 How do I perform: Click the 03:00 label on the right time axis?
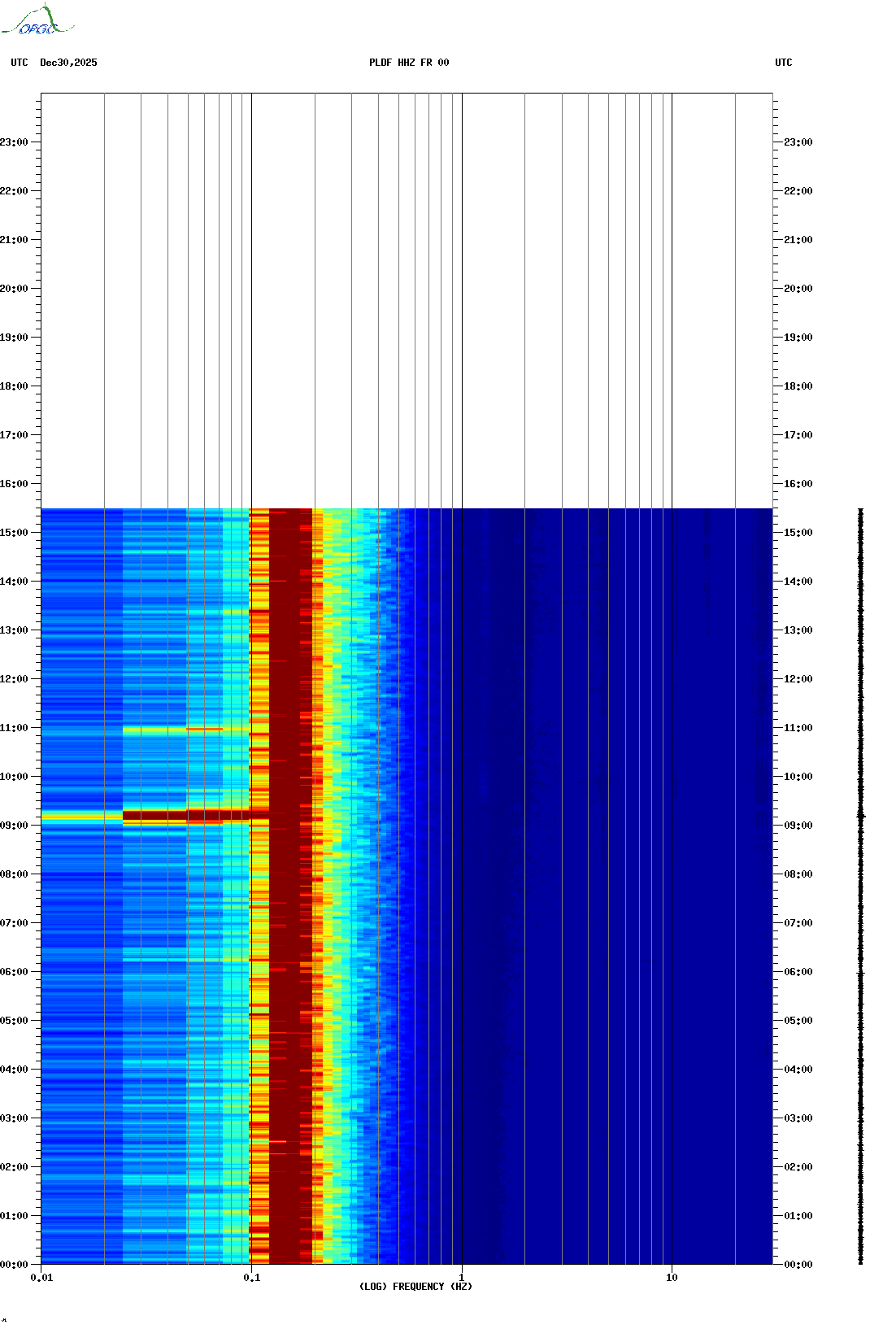798,1118
